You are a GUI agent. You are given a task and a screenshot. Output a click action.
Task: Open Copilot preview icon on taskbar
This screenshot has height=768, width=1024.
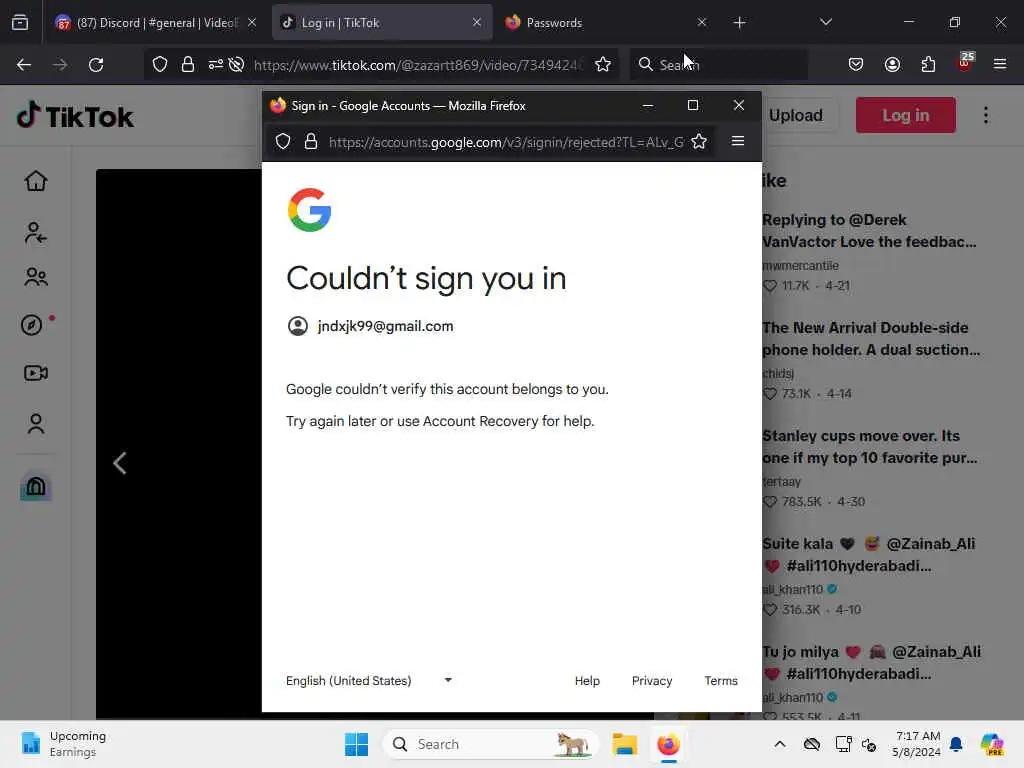pyautogui.click(x=991, y=744)
